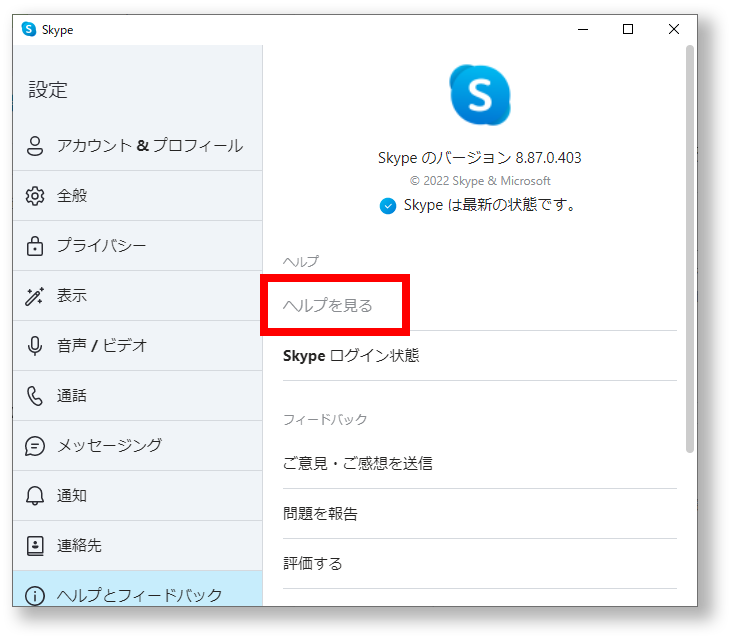The height and width of the screenshot is (640, 733).
Task: Click the ヘルプ section label
Action: point(301,261)
